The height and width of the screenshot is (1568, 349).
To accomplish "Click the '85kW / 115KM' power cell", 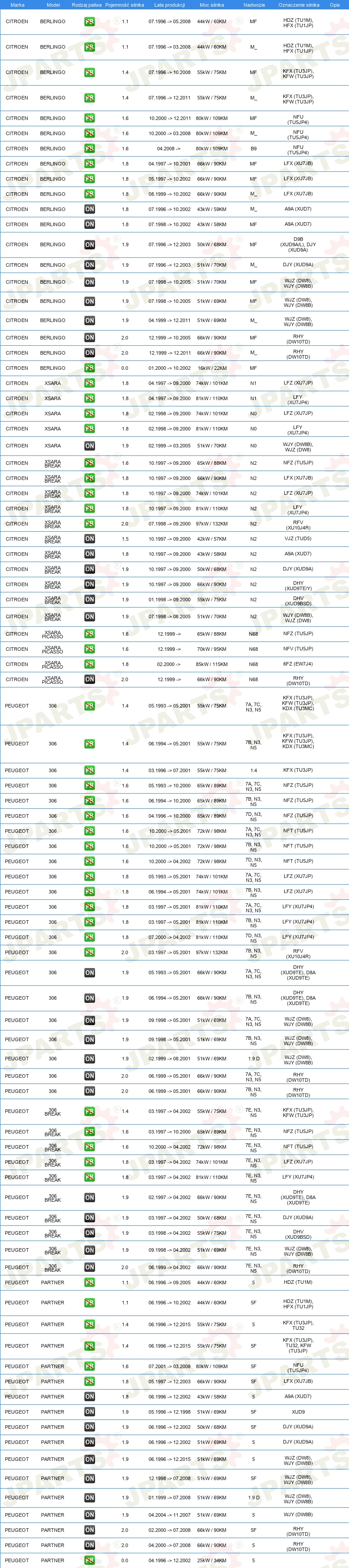I will [212, 664].
